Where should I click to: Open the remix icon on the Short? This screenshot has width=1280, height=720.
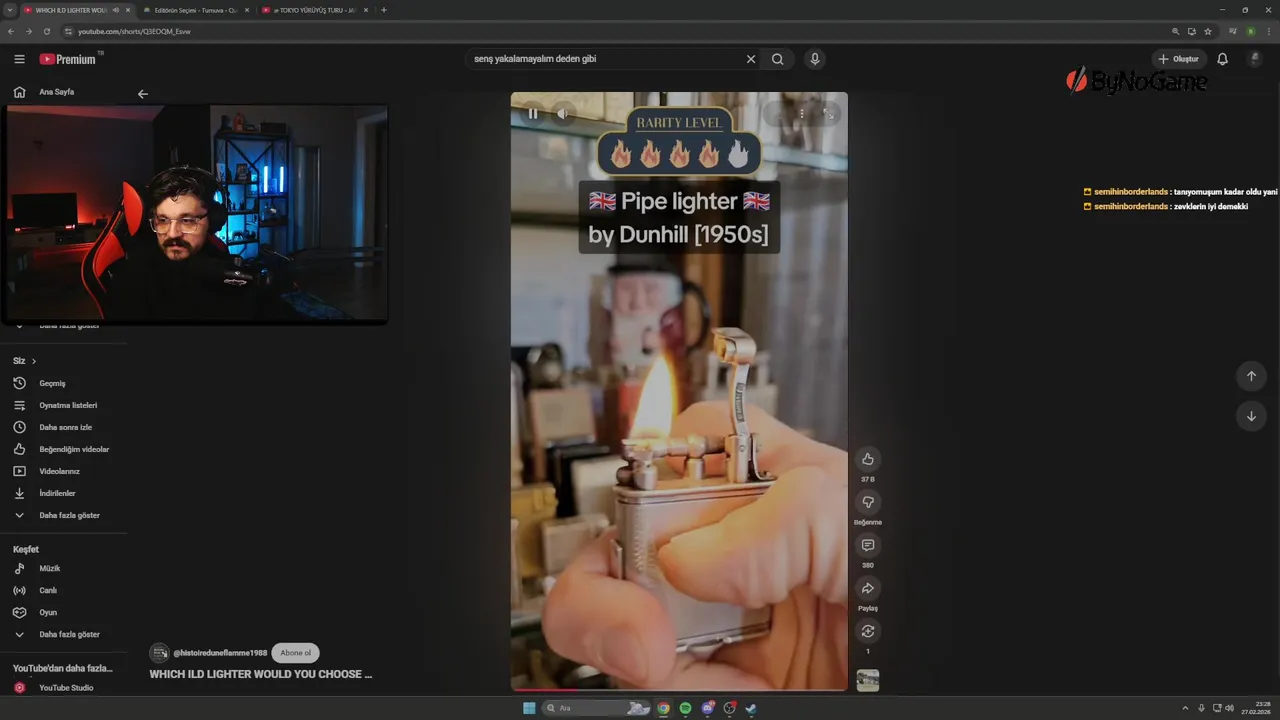click(x=868, y=631)
